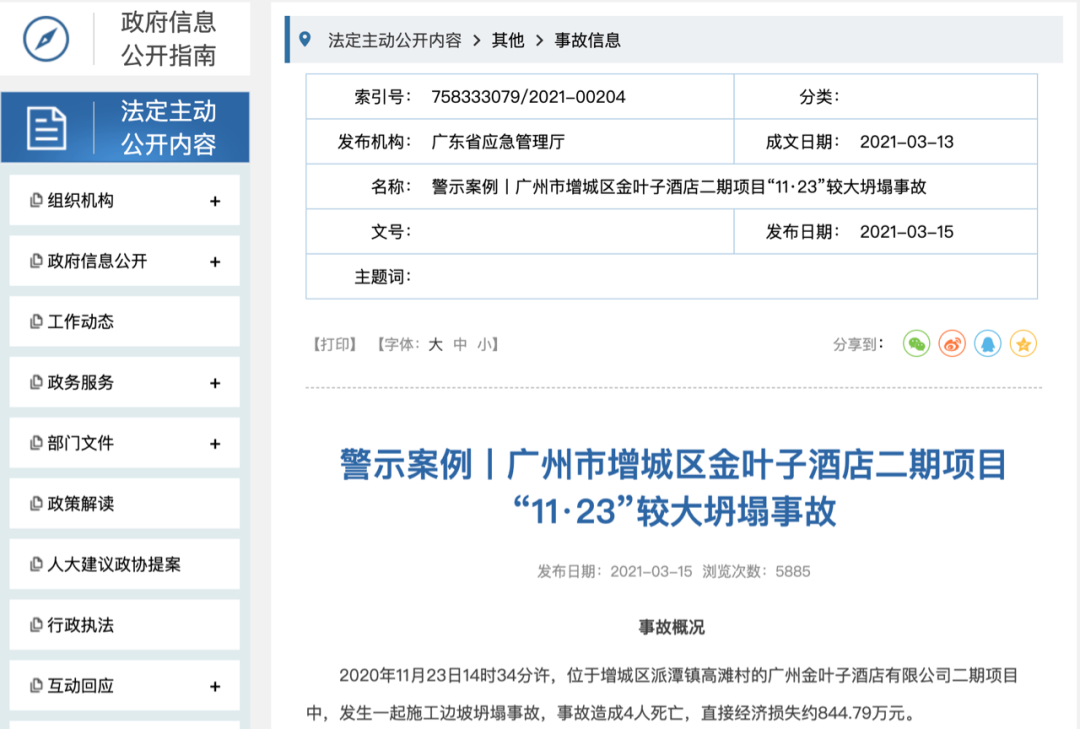This screenshot has width=1080, height=729.
Task: Go to 事故信息 in the breadcrumb
Action: tap(588, 41)
